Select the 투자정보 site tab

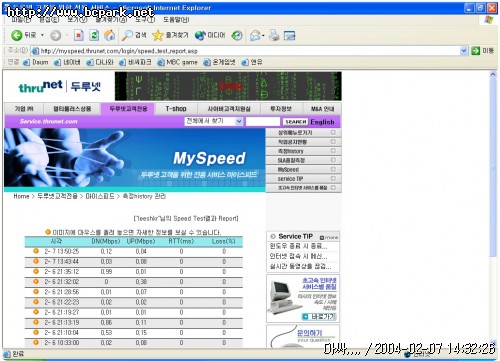click(x=281, y=109)
